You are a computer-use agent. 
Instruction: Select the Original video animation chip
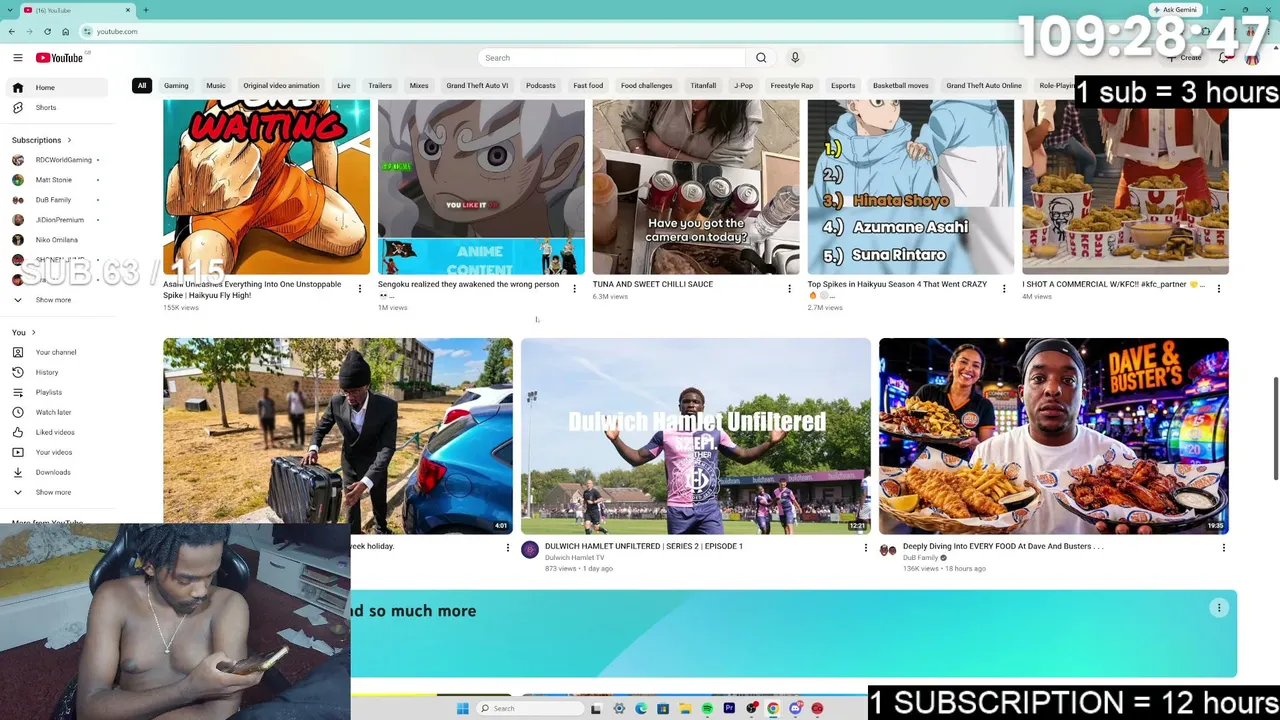pyautogui.click(x=281, y=86)
